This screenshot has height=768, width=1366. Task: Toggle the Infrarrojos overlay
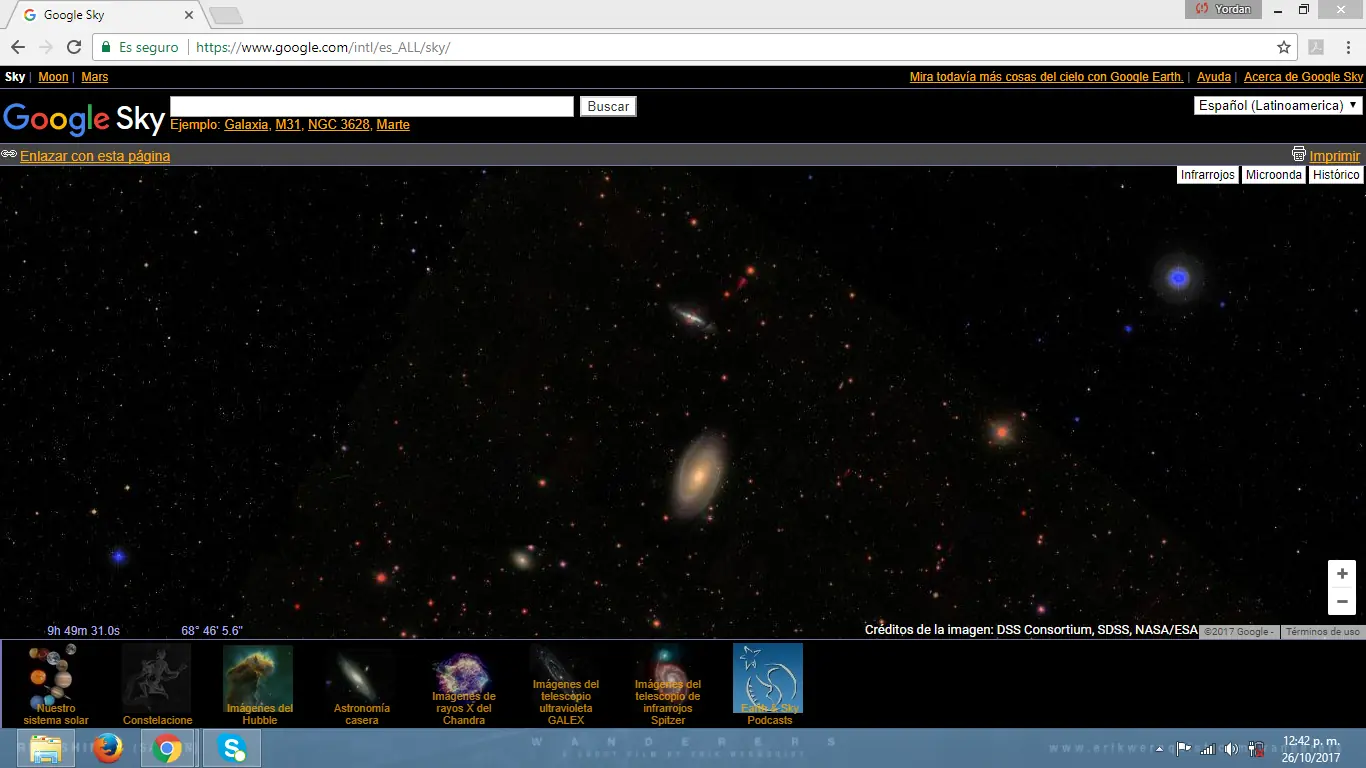[x=1208, y=175]
